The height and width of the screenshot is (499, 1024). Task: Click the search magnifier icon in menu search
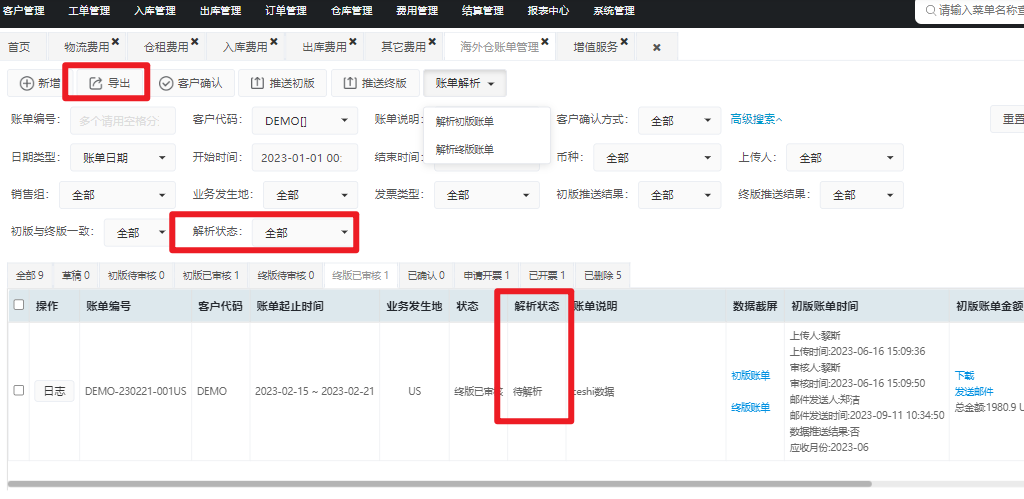(x=929, y=10)
